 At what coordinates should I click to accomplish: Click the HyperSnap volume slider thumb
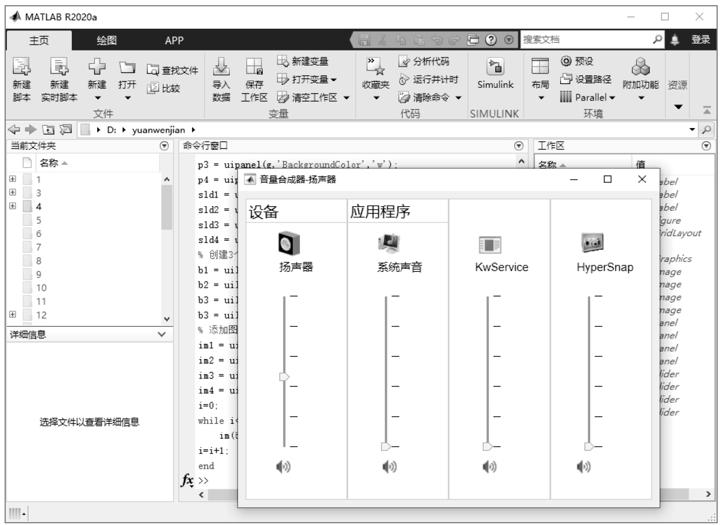click(x=589, y=446)
